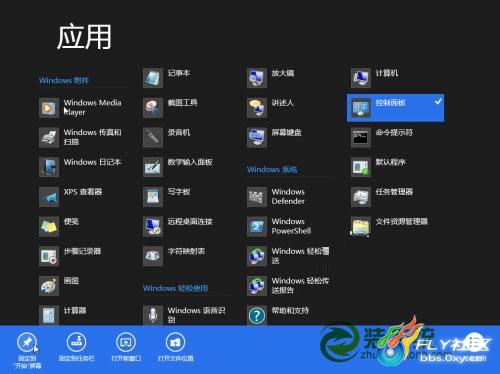Launch the 截图工具 snipping tool icon
The height and width of the screenshot is (374, 500).
pyautogui.click(x=153, y=108)
